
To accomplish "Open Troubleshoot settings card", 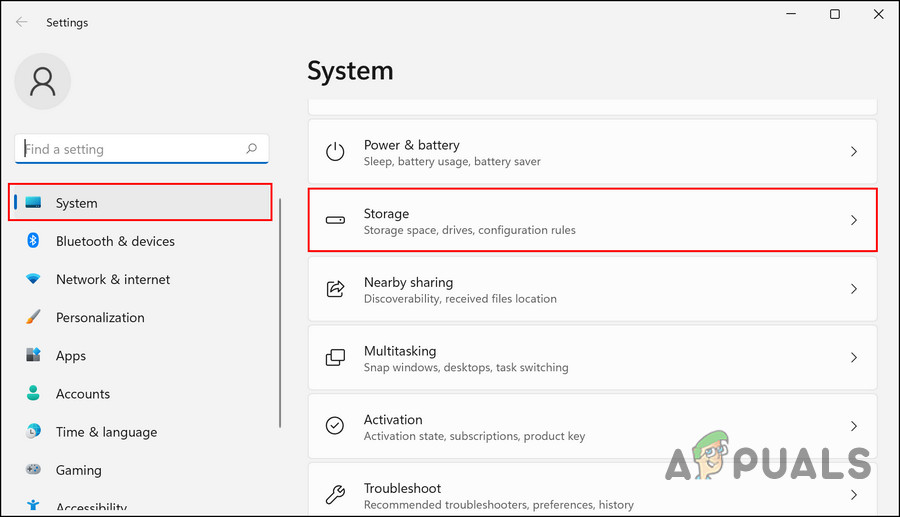I will tap(592, 489).
